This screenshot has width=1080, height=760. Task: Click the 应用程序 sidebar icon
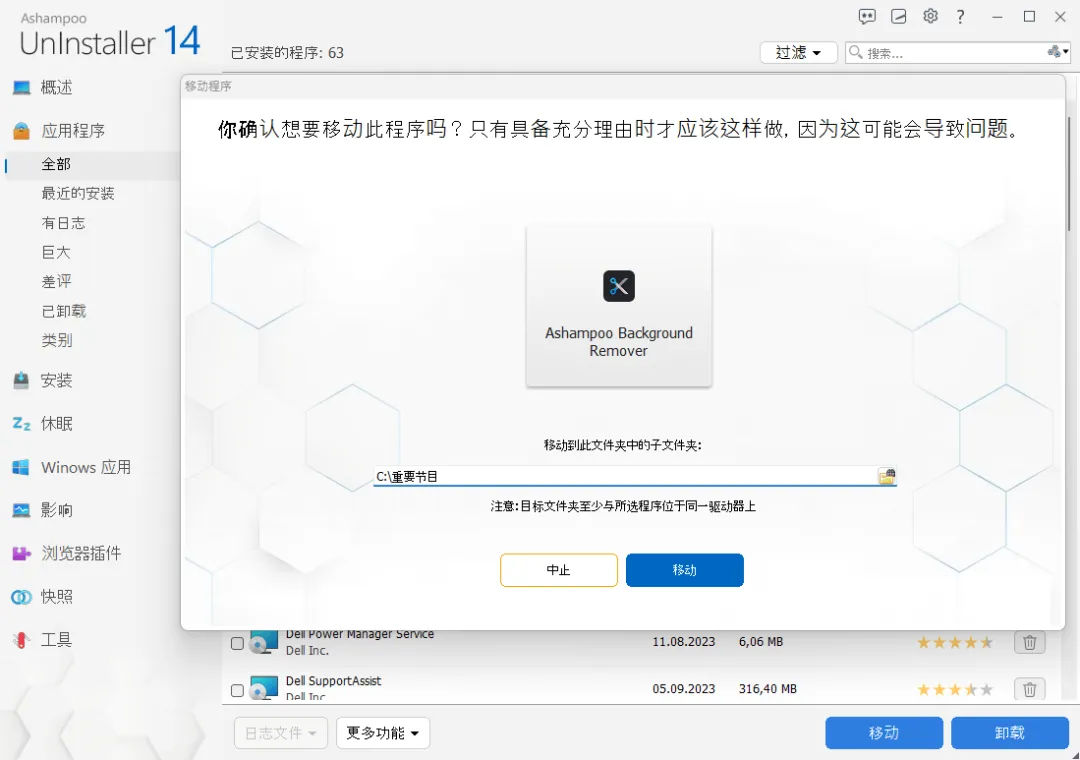[21, 130]
